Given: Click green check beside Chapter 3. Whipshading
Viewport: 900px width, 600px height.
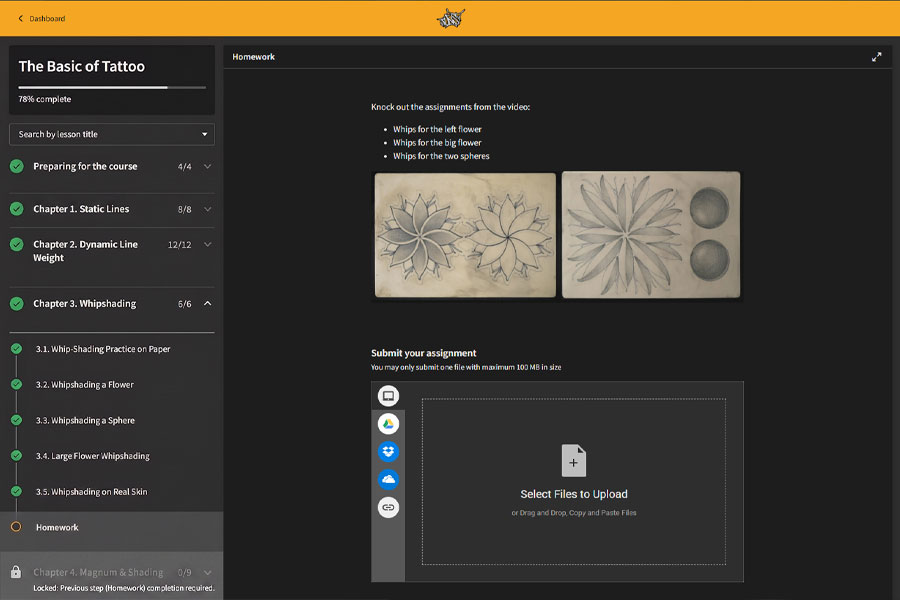Looking at the screenshot, I should (17, 304).
